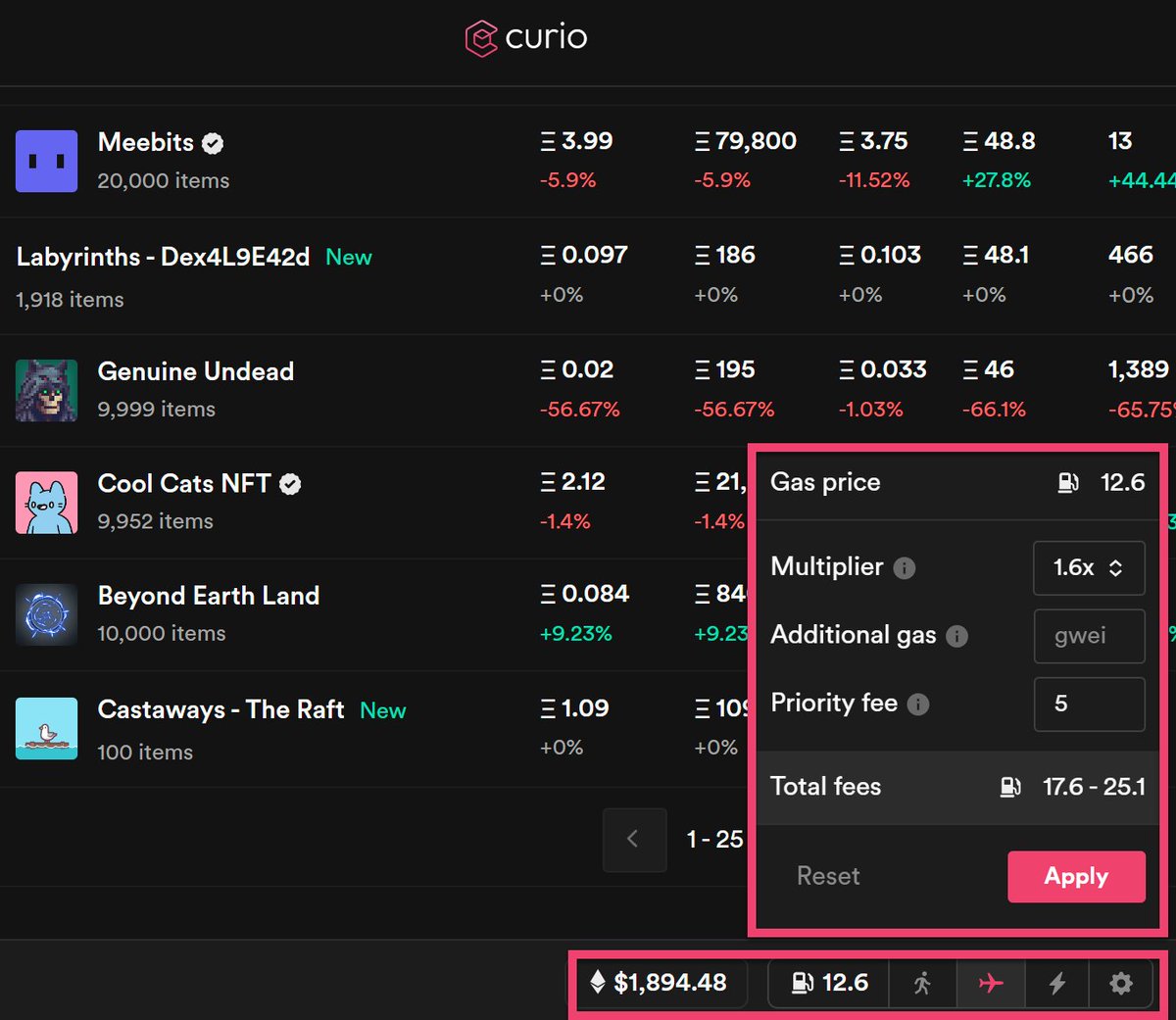Click the gas pump icon beside Gas price

pos(1068,482)
